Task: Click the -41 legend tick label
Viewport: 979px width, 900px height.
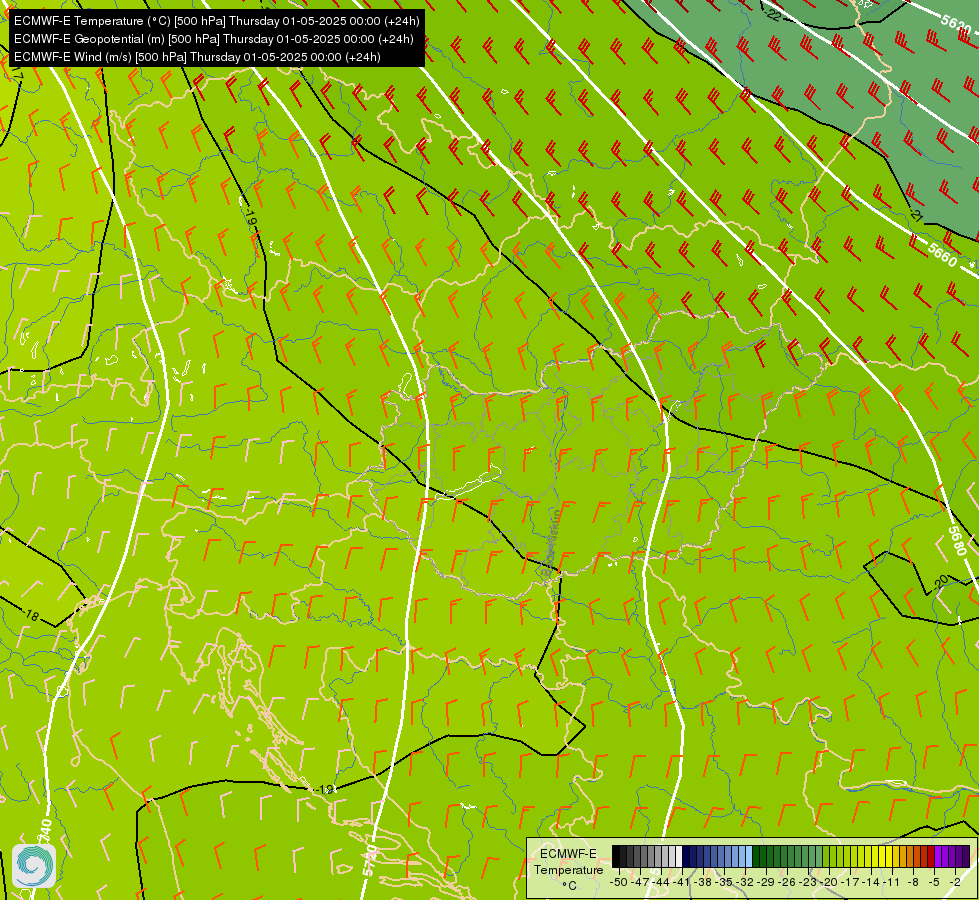Action: pyautogui.click(x=682, y=881)
